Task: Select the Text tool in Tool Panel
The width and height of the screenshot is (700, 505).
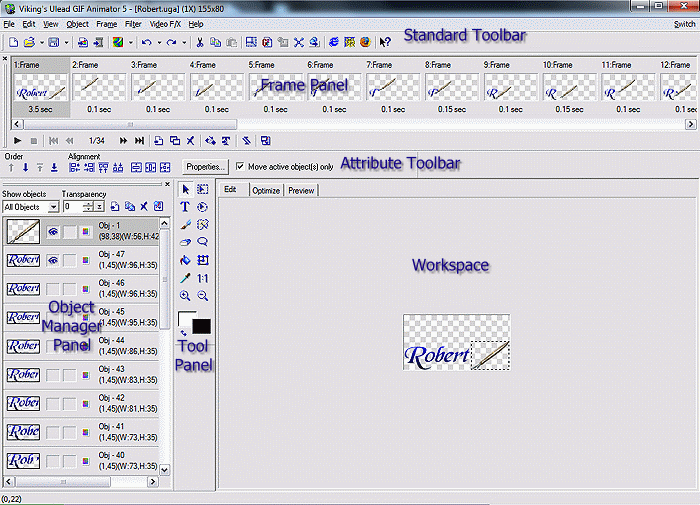Action: tap(185, 206)
